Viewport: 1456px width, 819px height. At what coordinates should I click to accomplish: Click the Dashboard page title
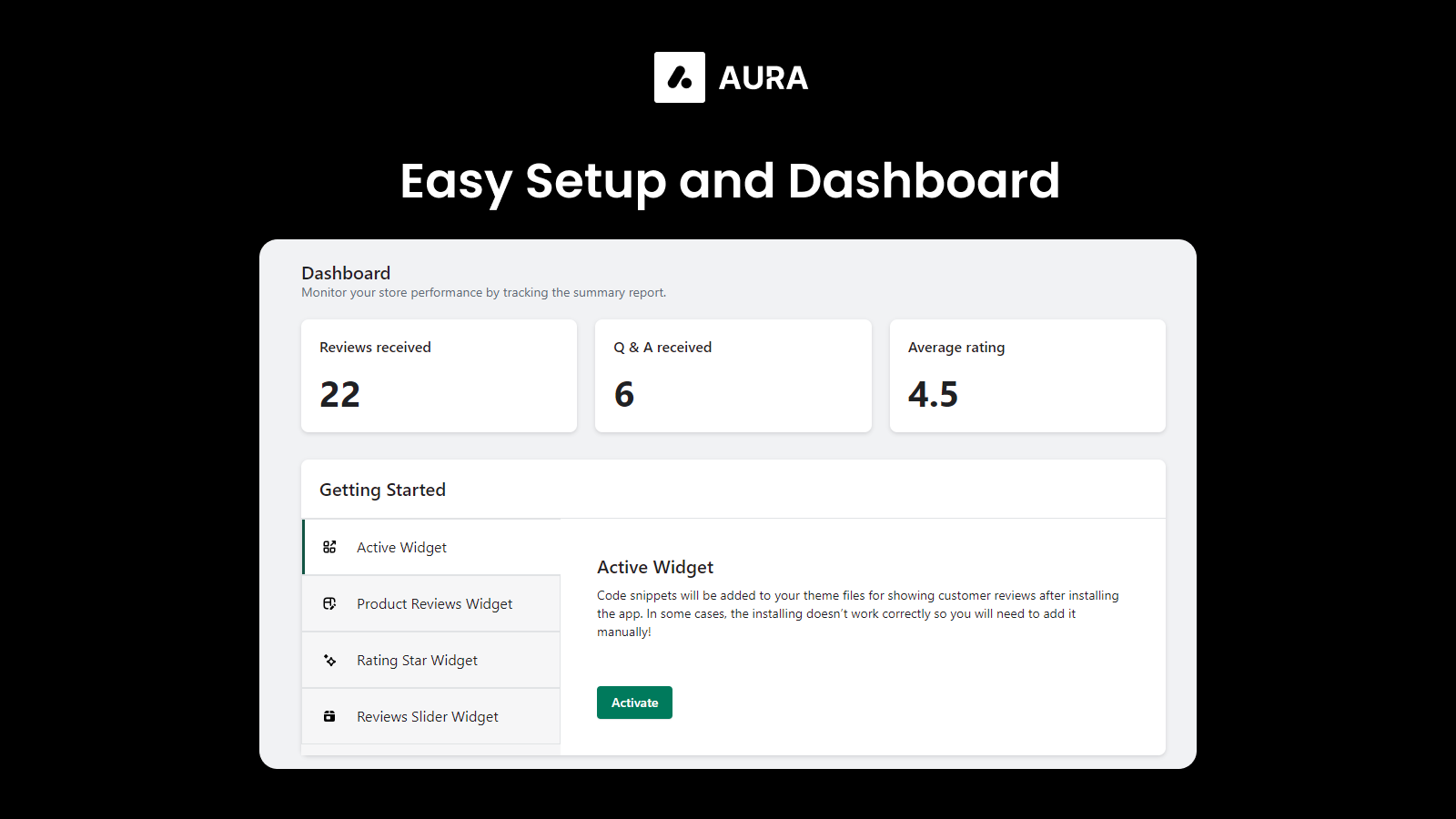click(346, 273)
